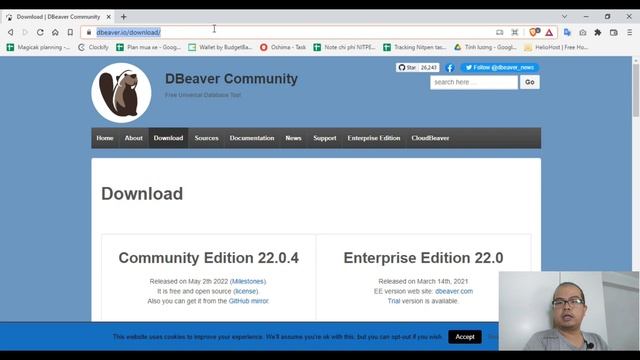
Task: Open the Trial version link
Action: [393, 301]
